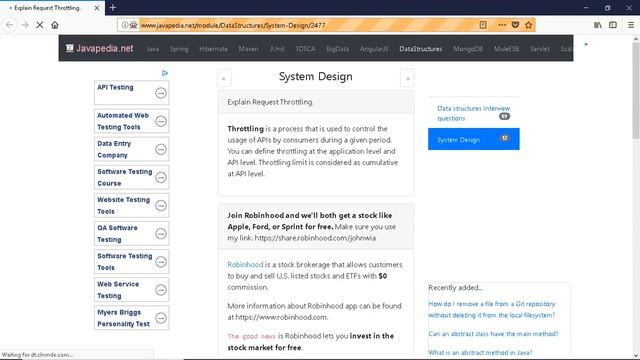Image resolution: width=640 pixels, height=360 pixels.
Task: Click arrow icon next to Software Testing Course
Action: (x=161, y=178)
